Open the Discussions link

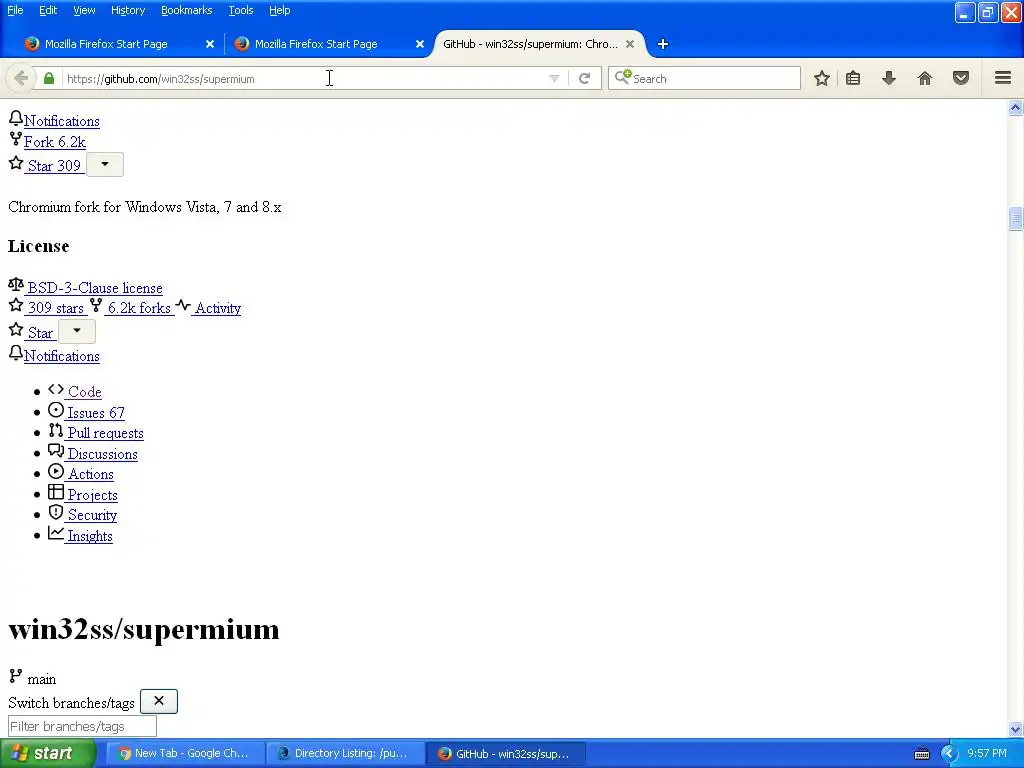(x=102, y=454)
